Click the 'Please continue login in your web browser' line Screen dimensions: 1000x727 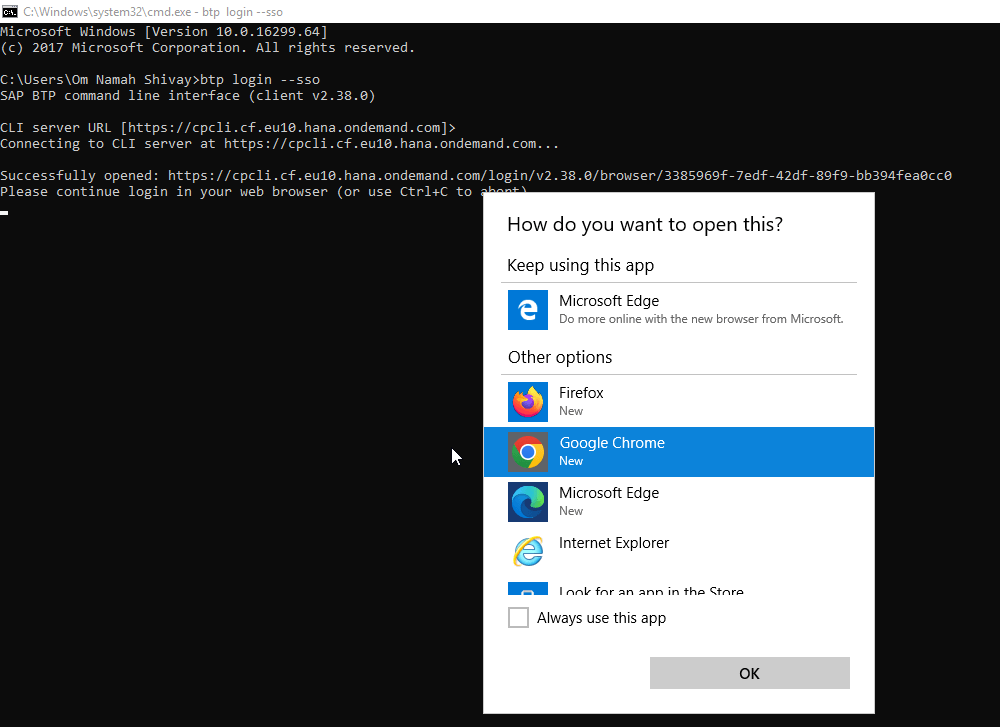click(264, 191)
